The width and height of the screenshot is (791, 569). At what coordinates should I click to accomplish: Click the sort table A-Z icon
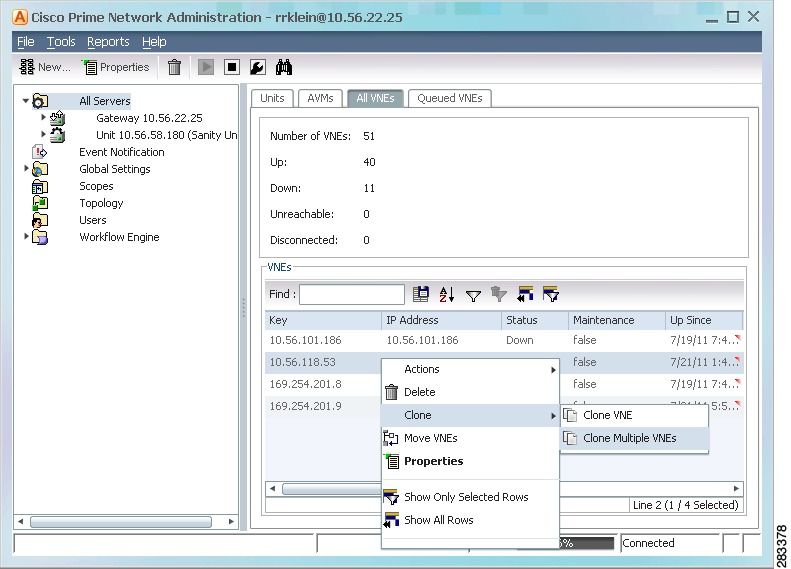point(447,294)
